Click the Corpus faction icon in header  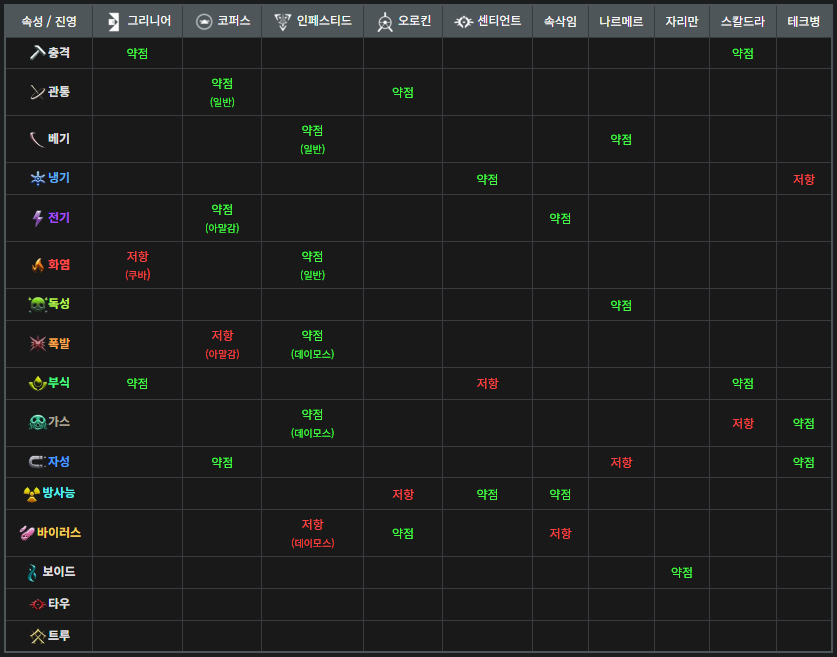pos(204,21)
